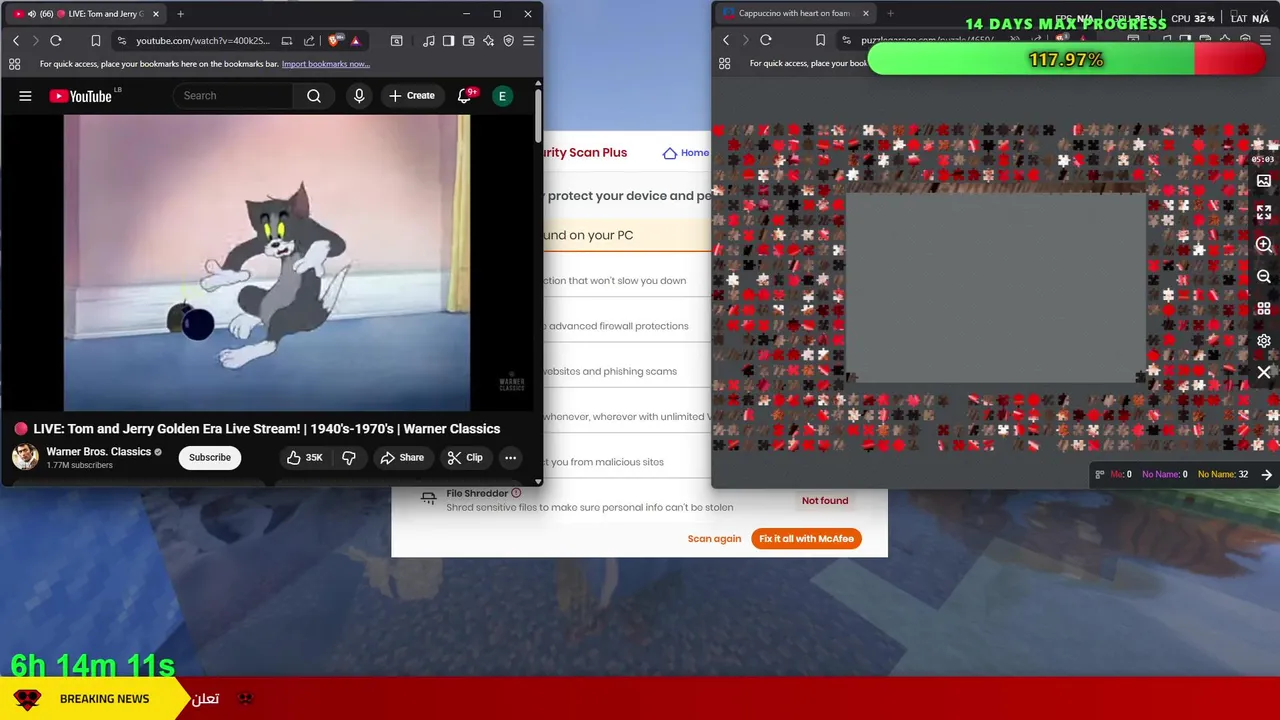Bookmark the YouTube page
1280x720 pixels.
click(96, 41)
